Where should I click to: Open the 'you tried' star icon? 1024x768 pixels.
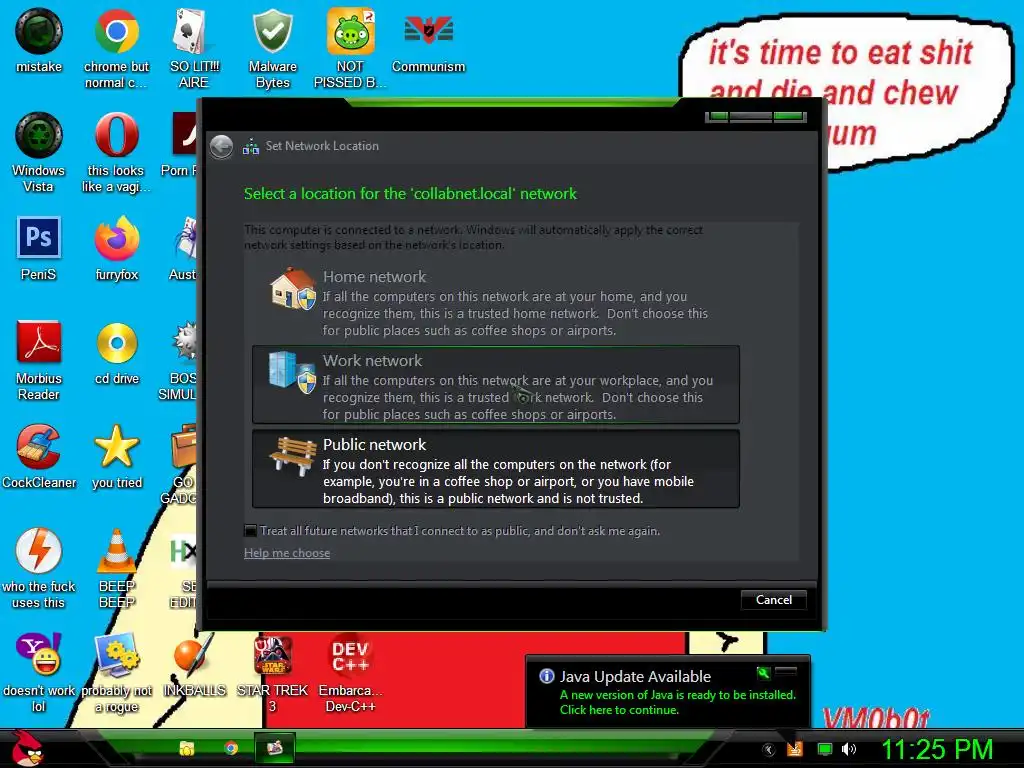click(x=117, y=456)
